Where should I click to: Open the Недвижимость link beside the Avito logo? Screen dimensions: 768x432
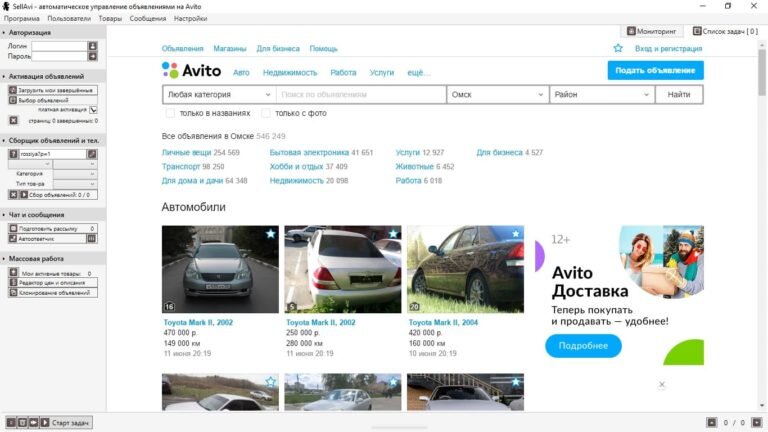[x=290, y=72]
